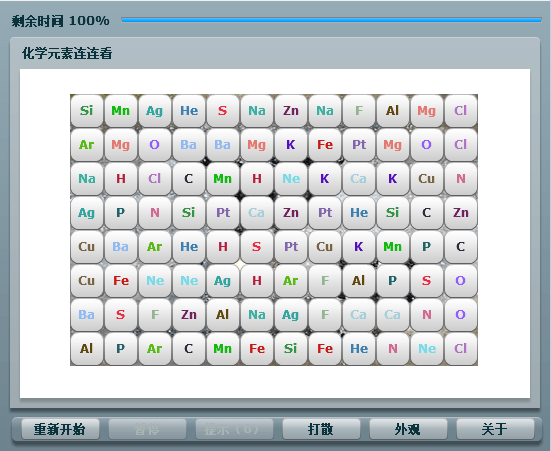Screen dimensions: 551x451
Task: Click the K tile between Mg and Fe
Action: pos(291,144)
